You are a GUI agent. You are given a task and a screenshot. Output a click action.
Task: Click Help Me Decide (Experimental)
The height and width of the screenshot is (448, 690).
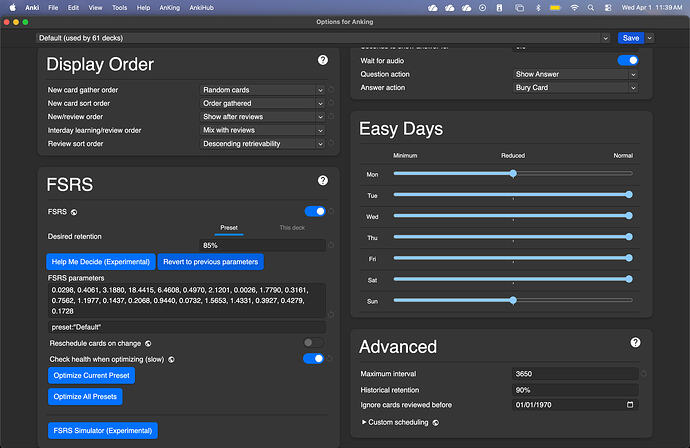point(101,262)
